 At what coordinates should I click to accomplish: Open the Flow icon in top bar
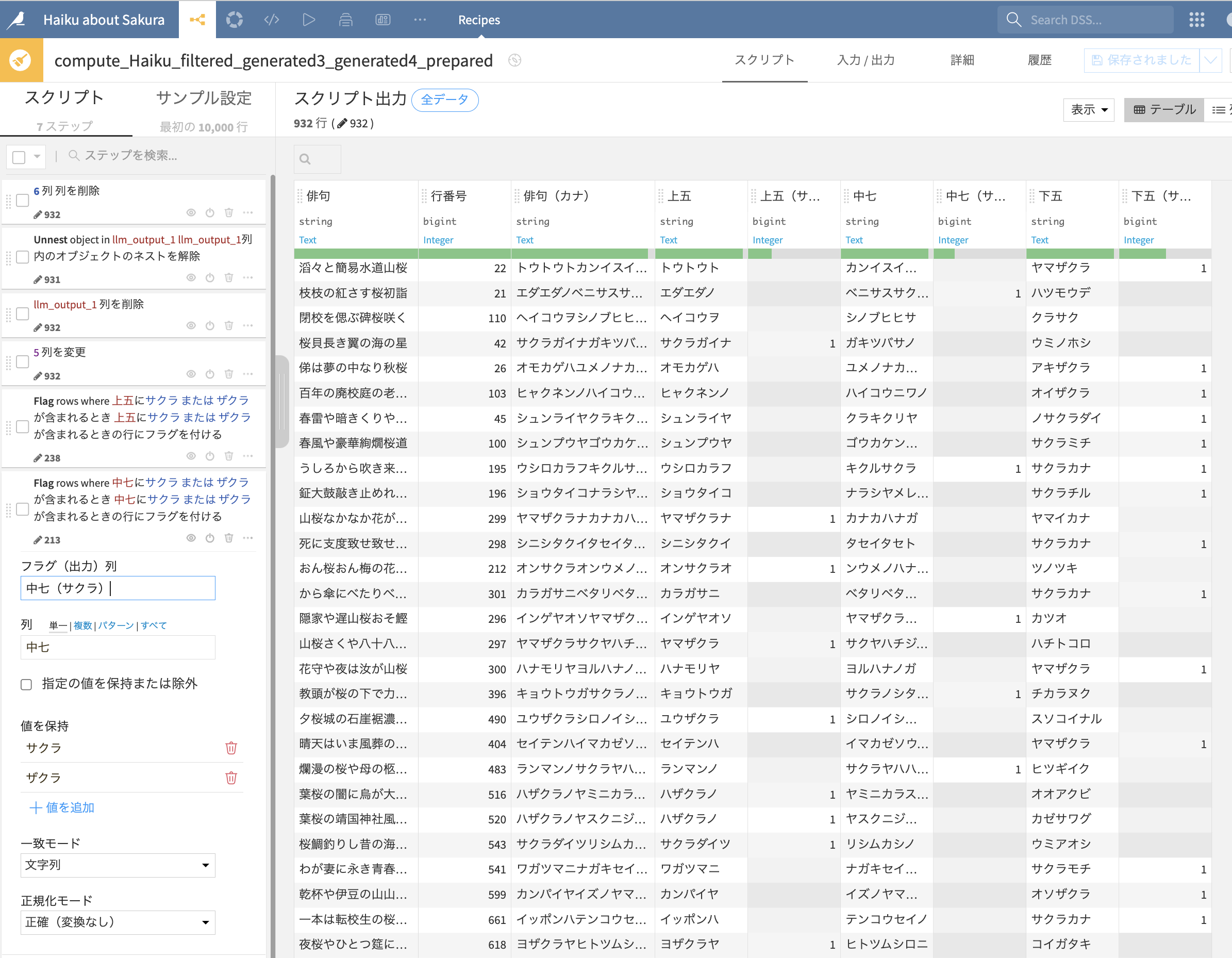tap(197, 20)
